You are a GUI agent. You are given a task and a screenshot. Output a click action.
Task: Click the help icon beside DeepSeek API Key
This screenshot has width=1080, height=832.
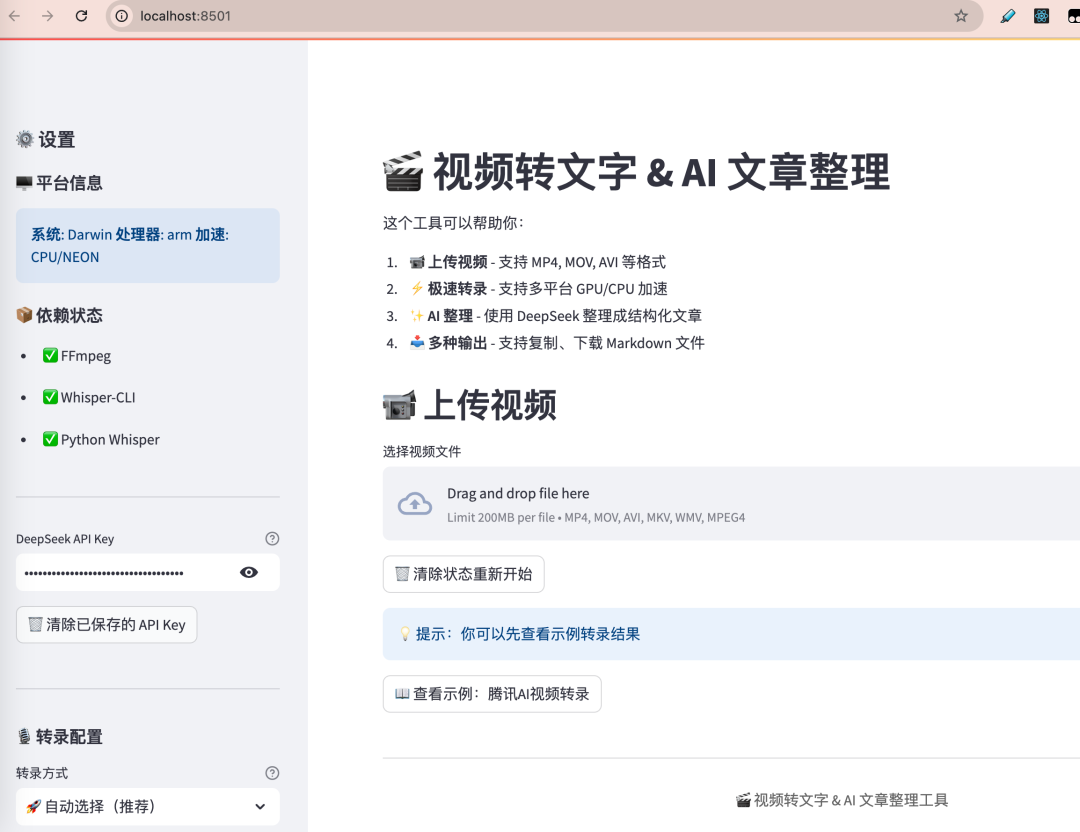tap(272, 539)
